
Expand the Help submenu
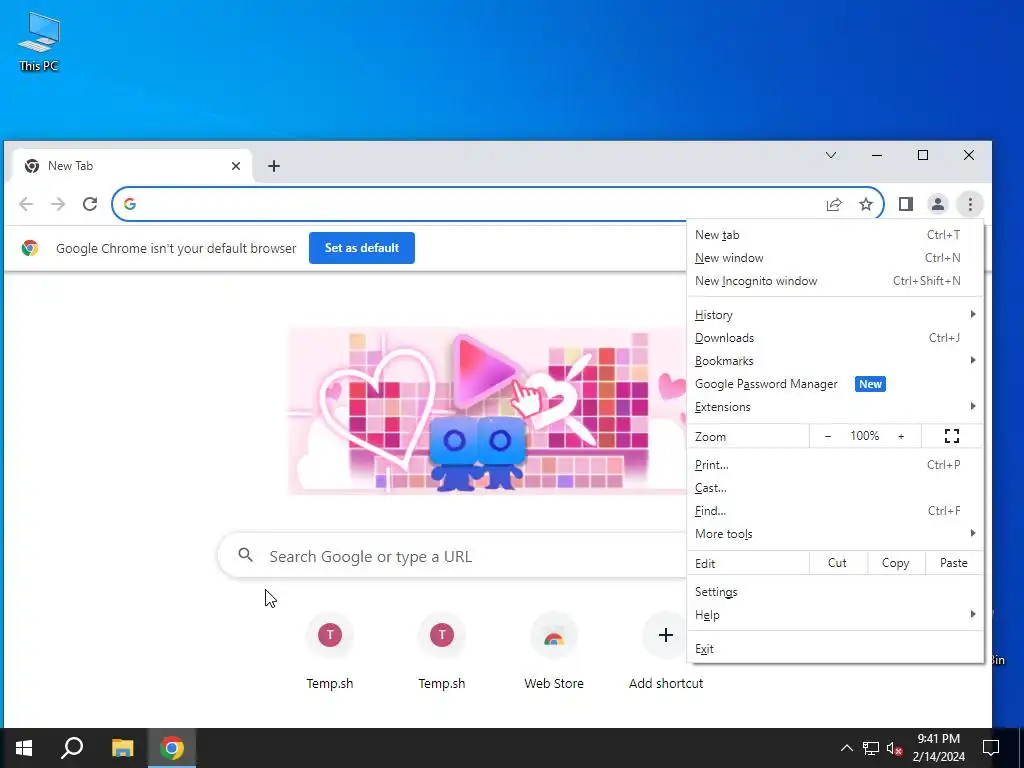(x=835, y=615)
